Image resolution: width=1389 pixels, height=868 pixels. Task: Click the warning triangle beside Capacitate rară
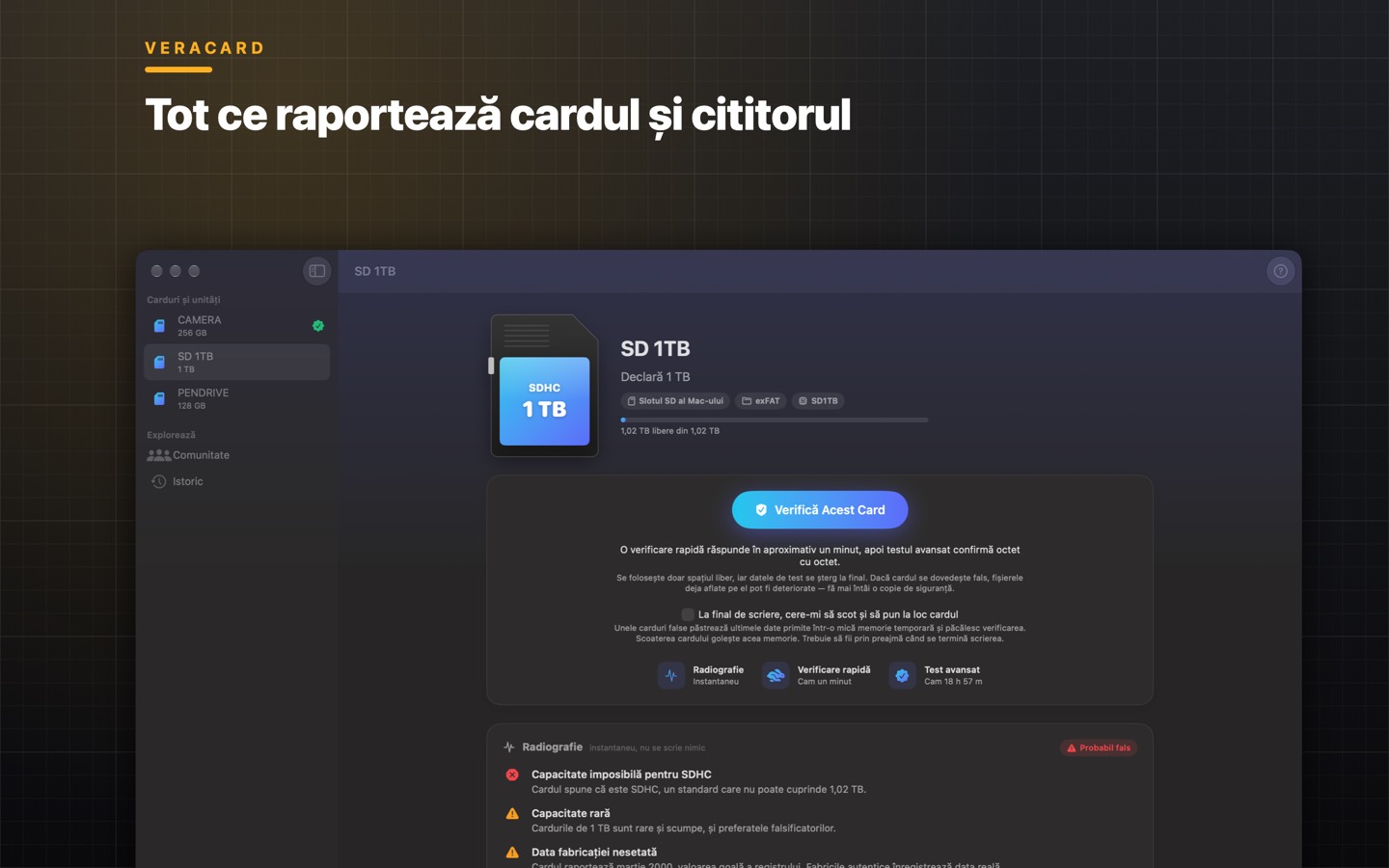coord(512,813)
